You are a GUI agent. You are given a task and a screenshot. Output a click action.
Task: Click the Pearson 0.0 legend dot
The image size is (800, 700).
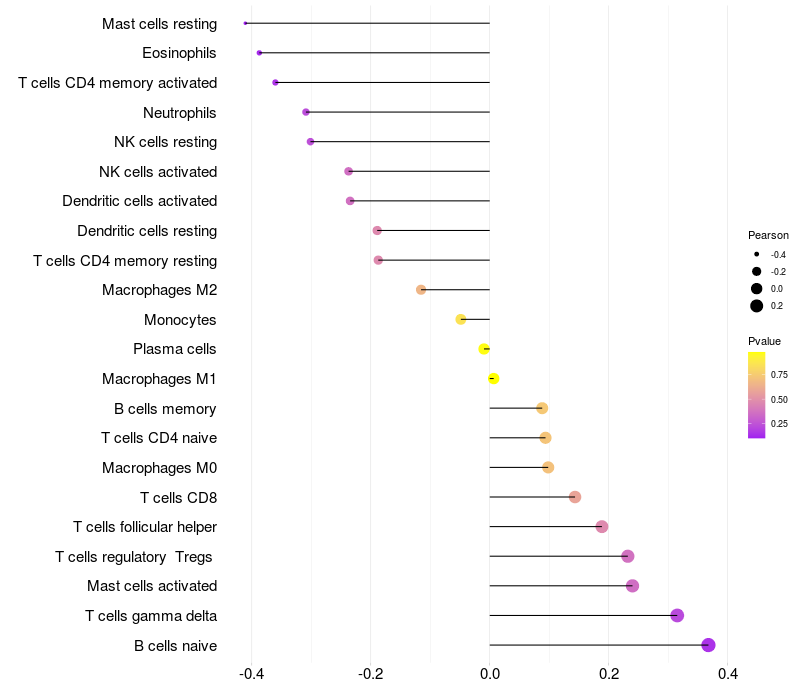tap(757, 289)
